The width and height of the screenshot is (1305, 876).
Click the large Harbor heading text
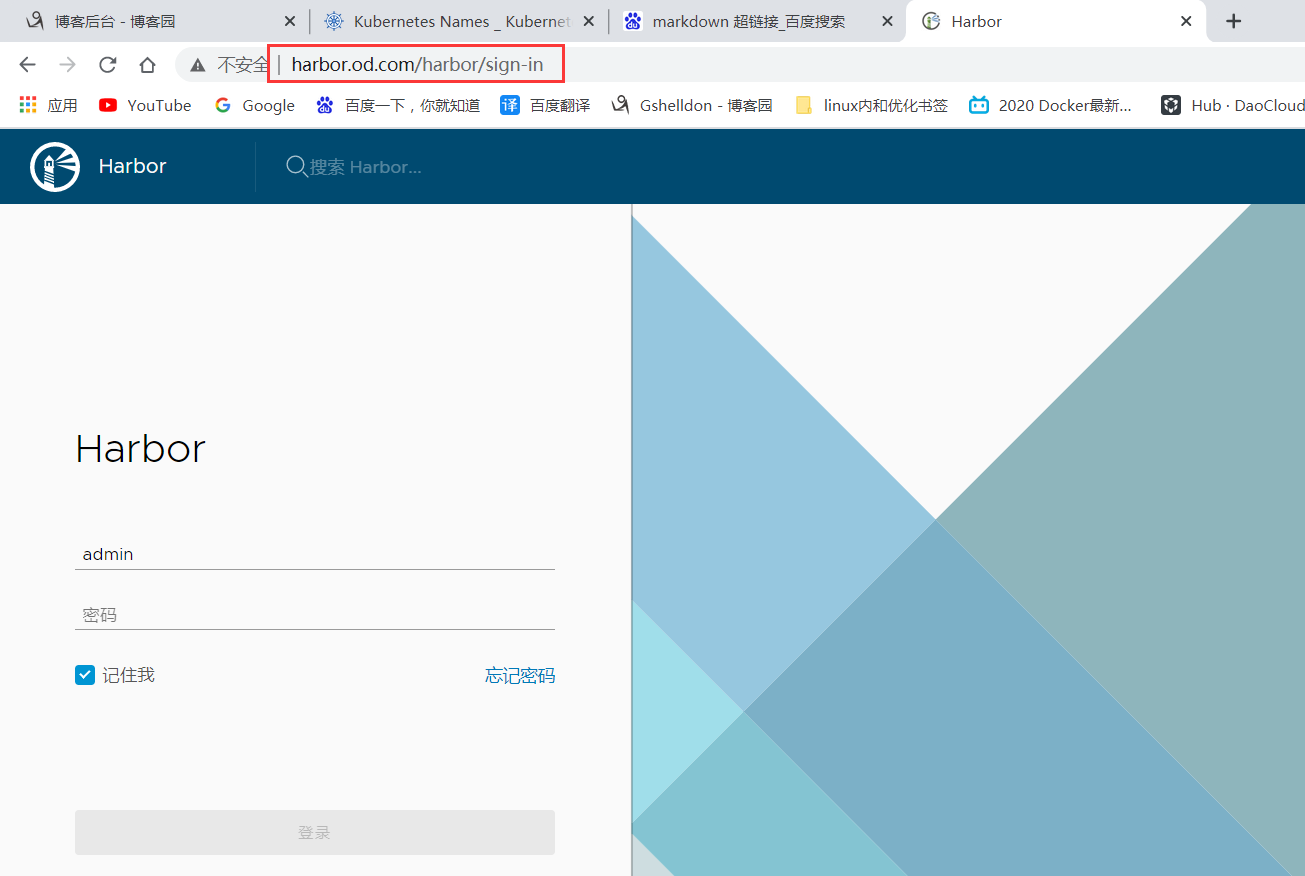(x=140, y=449)
